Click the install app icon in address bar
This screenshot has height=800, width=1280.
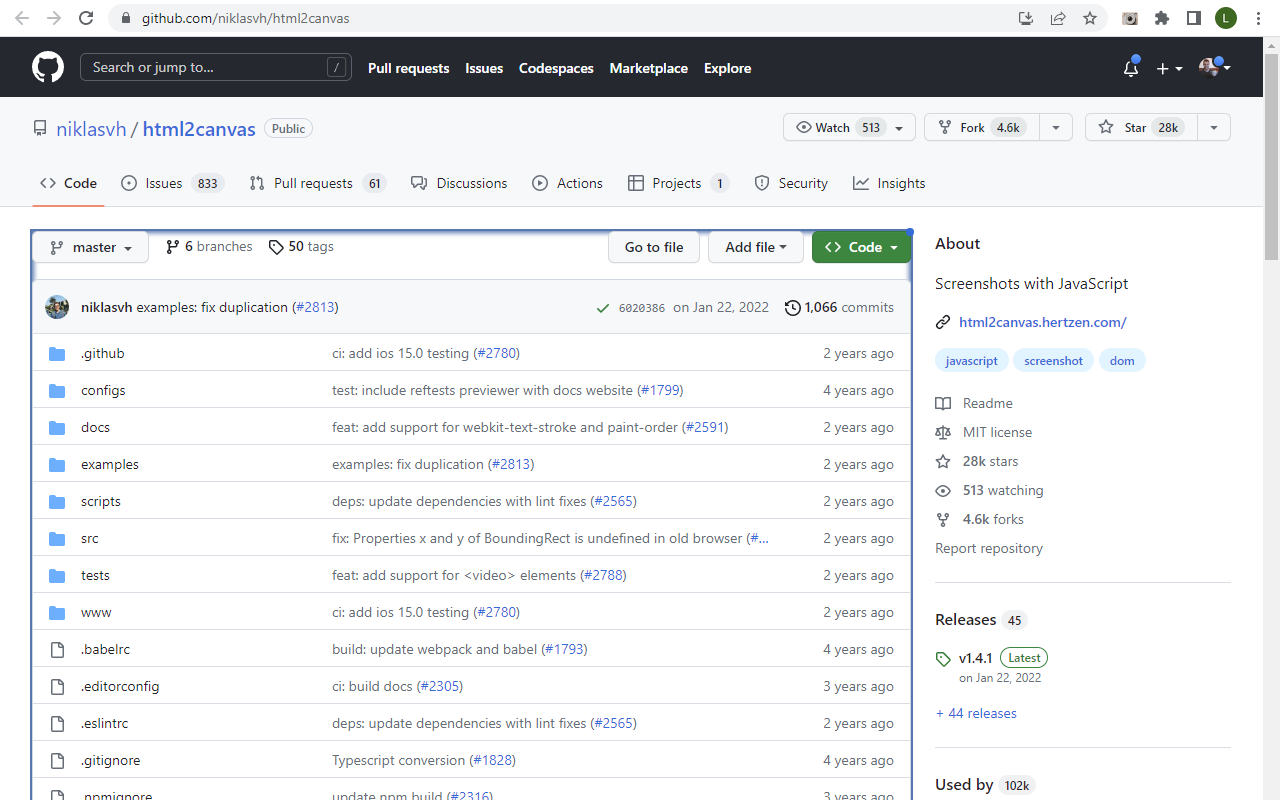(x=1026, y=18)
